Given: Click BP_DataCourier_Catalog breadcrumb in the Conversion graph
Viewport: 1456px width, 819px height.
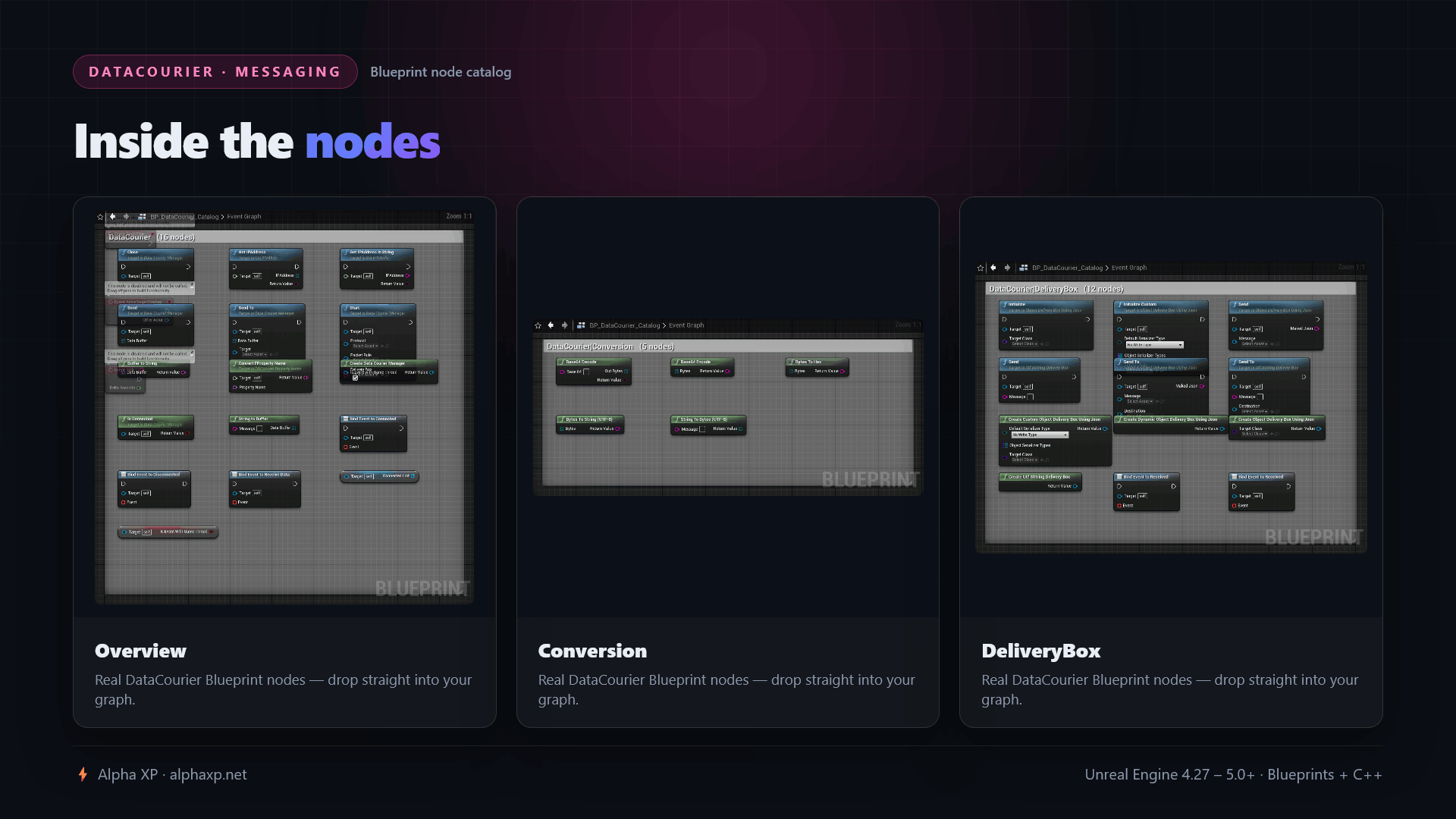Looking at the screenshot, I should coord(625,325).
